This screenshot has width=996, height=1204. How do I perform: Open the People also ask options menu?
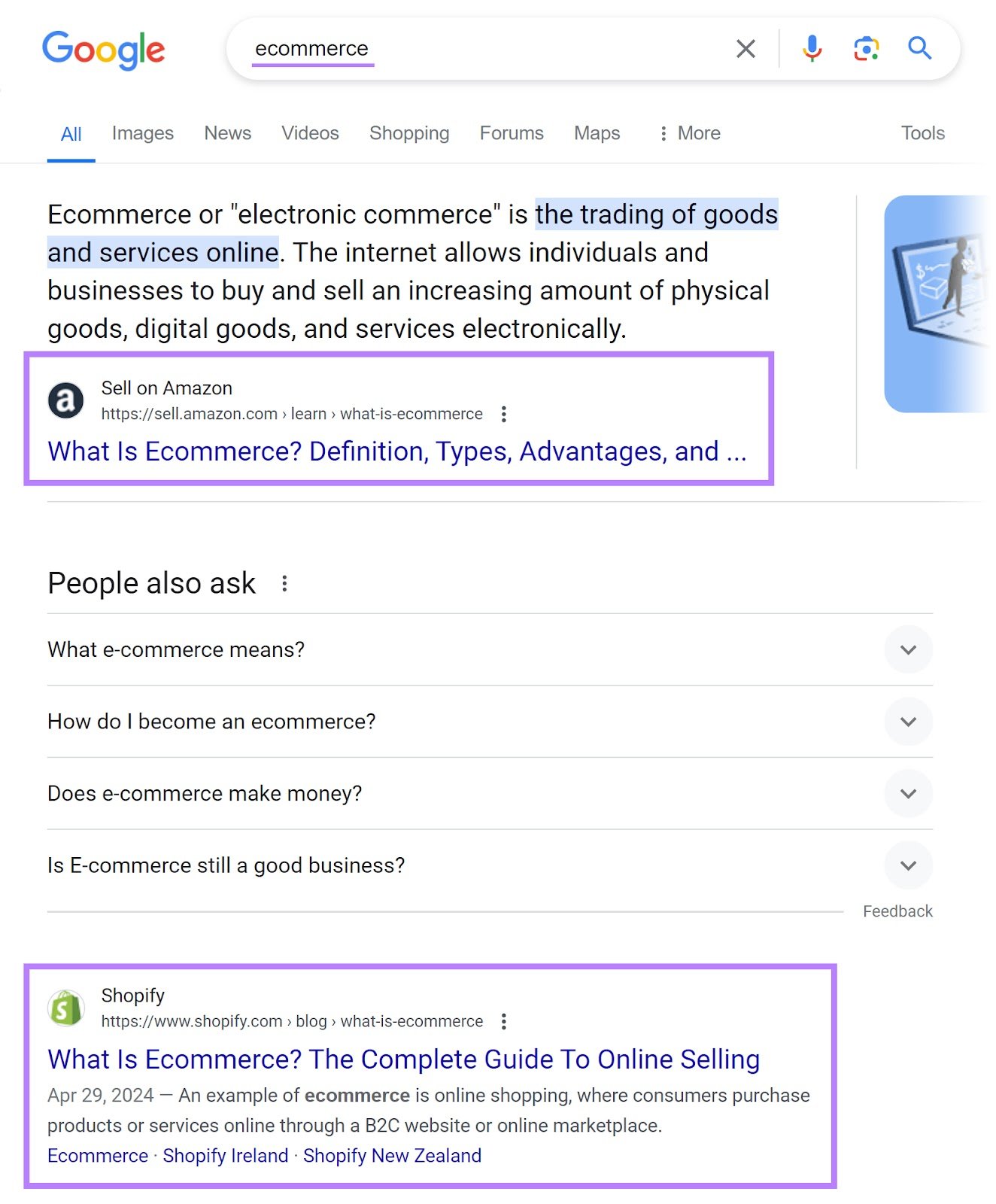(x=284, y=583)
